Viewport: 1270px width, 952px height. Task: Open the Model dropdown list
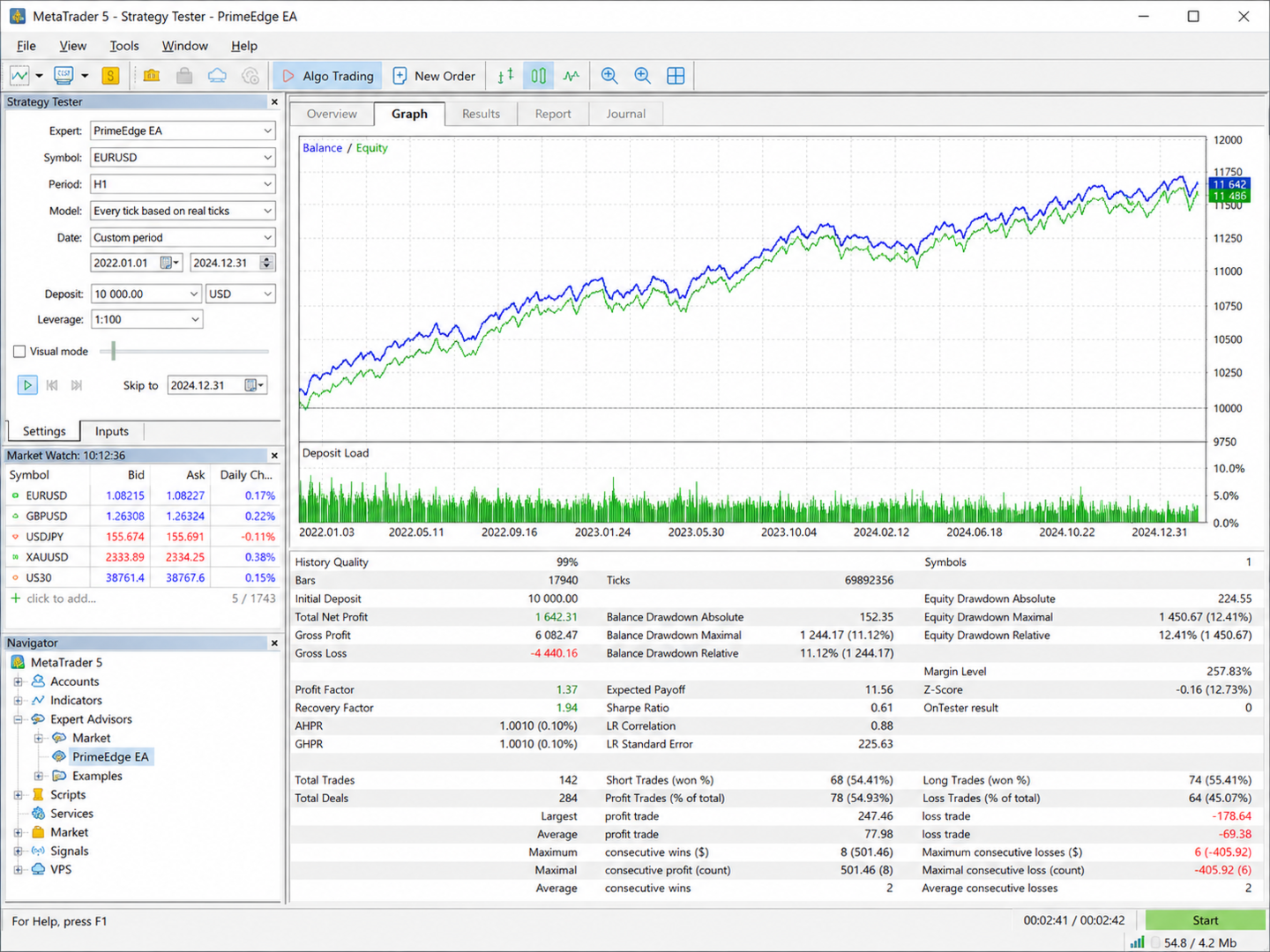(183, 211)
